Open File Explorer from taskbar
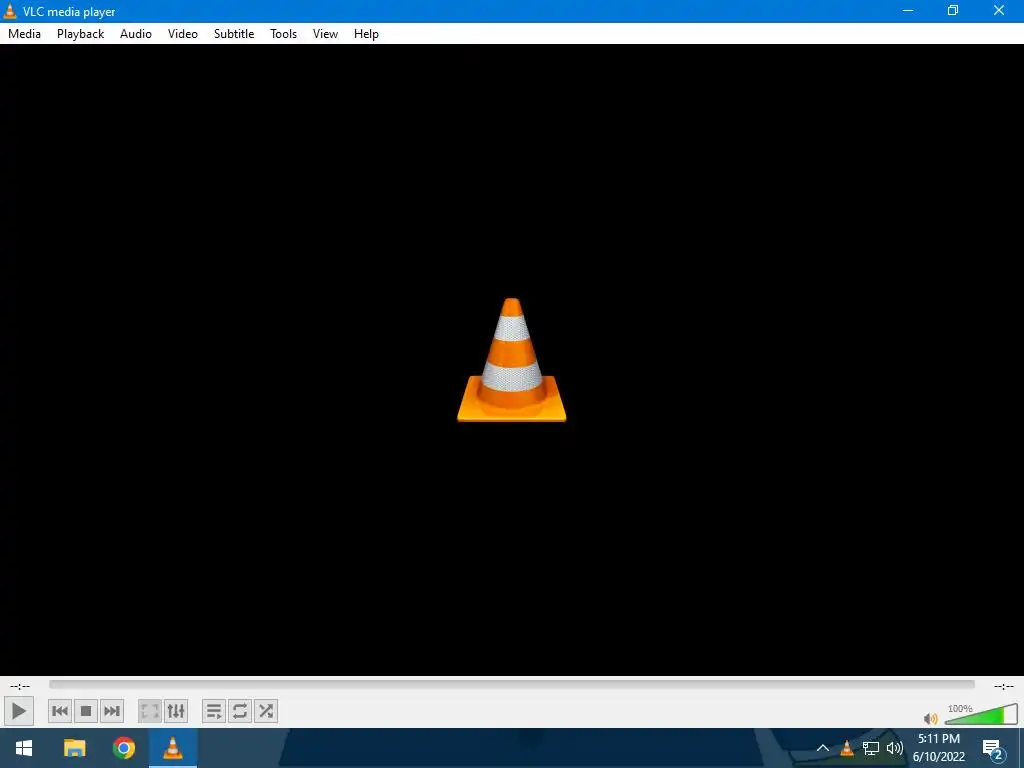The image size is (1024, 768). (74, 748)
